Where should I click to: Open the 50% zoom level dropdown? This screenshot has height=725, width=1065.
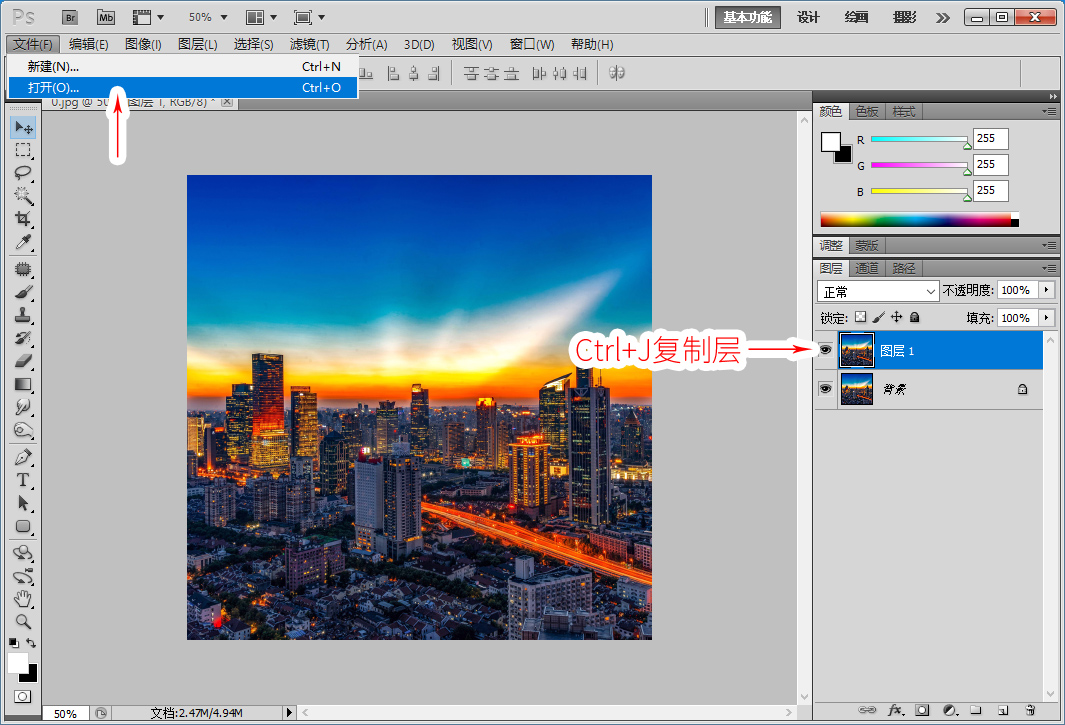pyautogui.click(x=208, y=17)
